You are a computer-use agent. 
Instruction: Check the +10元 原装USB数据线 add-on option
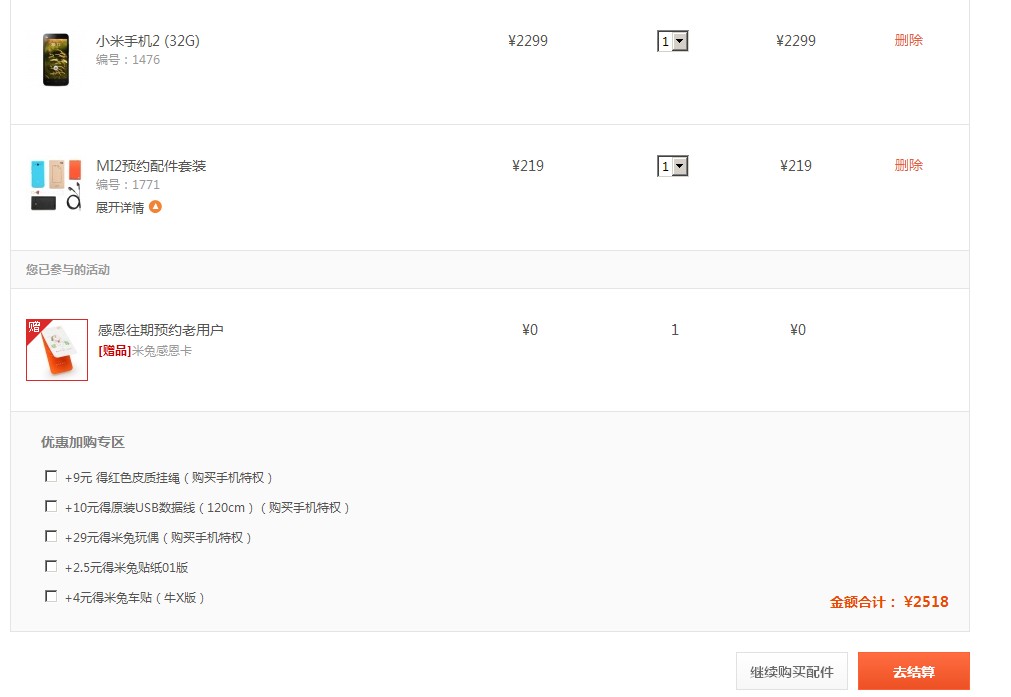[51, 506]
